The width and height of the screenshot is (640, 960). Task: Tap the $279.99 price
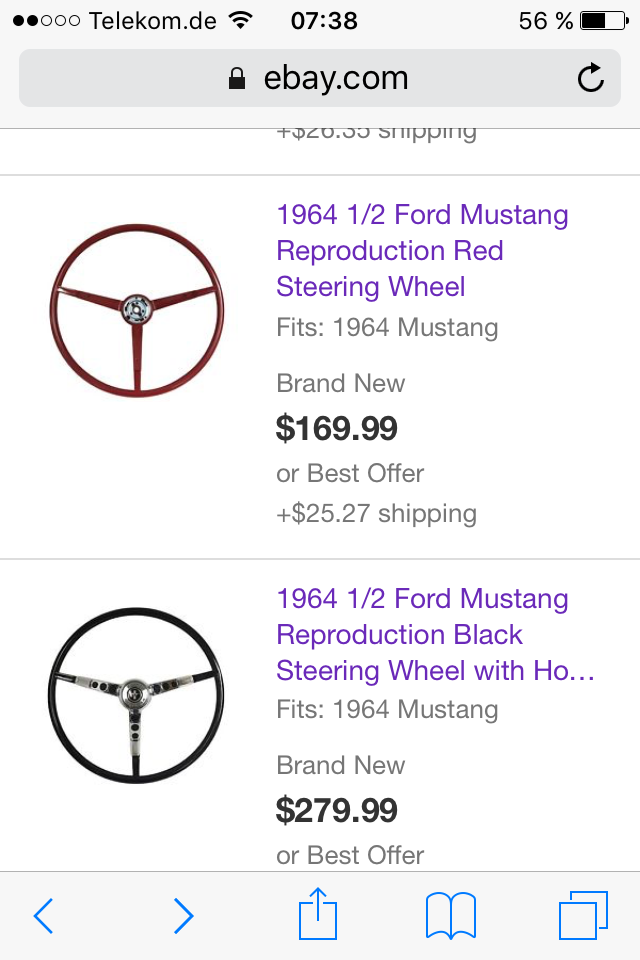tap(337, 811)
